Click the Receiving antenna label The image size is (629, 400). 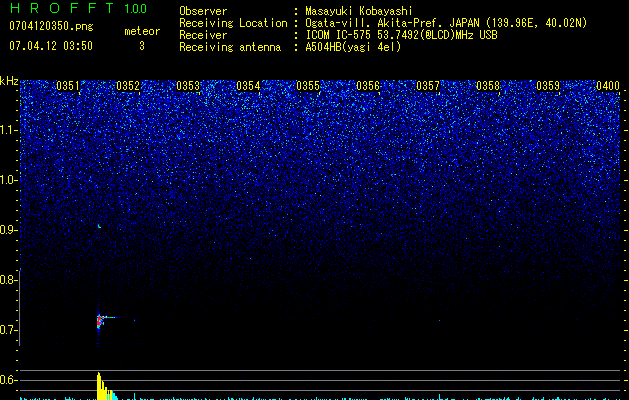click(230, 47)
